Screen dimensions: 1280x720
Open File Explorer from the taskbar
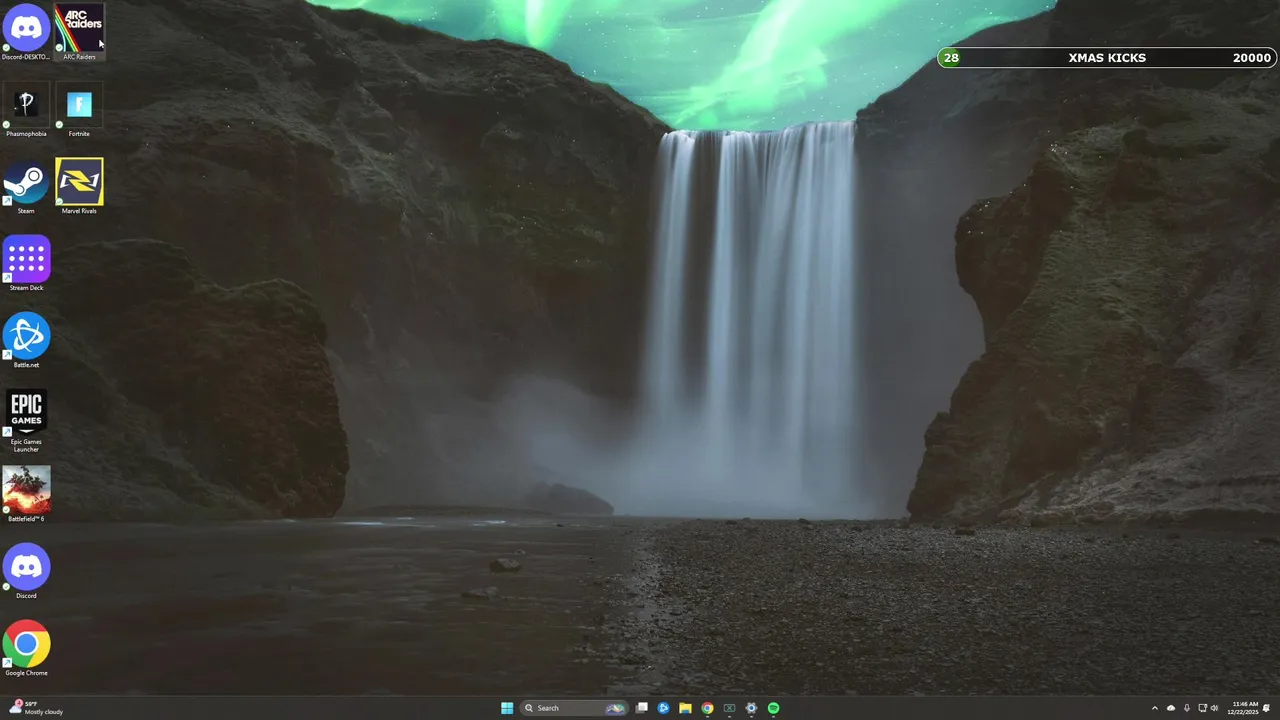tap(685, 708)
